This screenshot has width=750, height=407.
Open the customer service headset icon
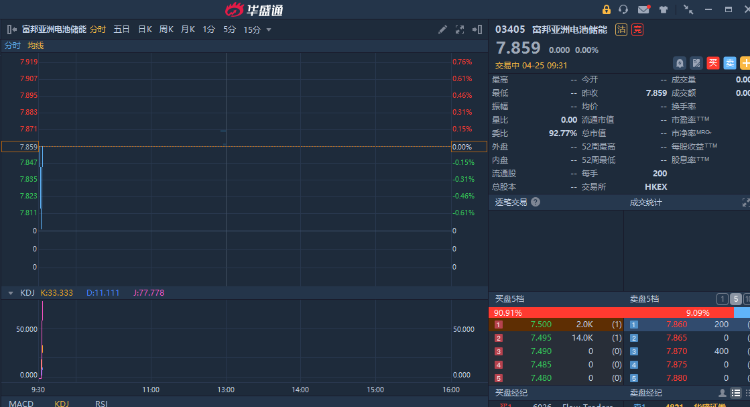[623, 9]
